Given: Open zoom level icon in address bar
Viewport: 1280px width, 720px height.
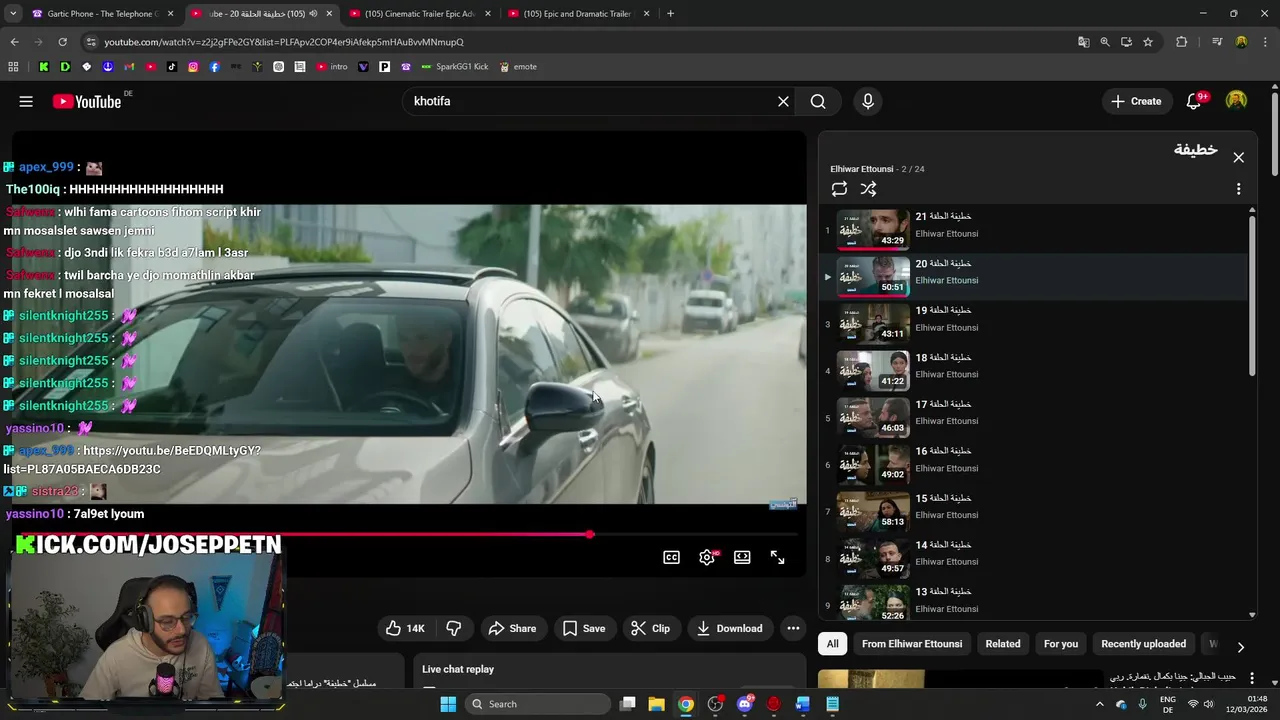Looking at the screenshot, I should tap(1105, 42).
